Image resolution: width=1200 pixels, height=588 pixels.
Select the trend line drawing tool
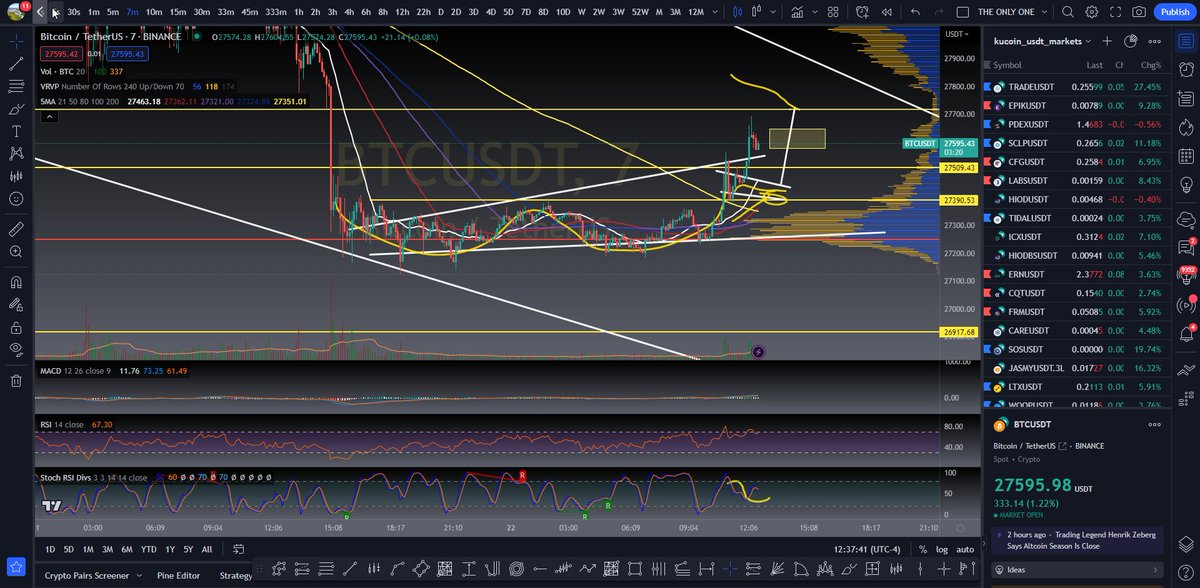(x=16, y=64)
